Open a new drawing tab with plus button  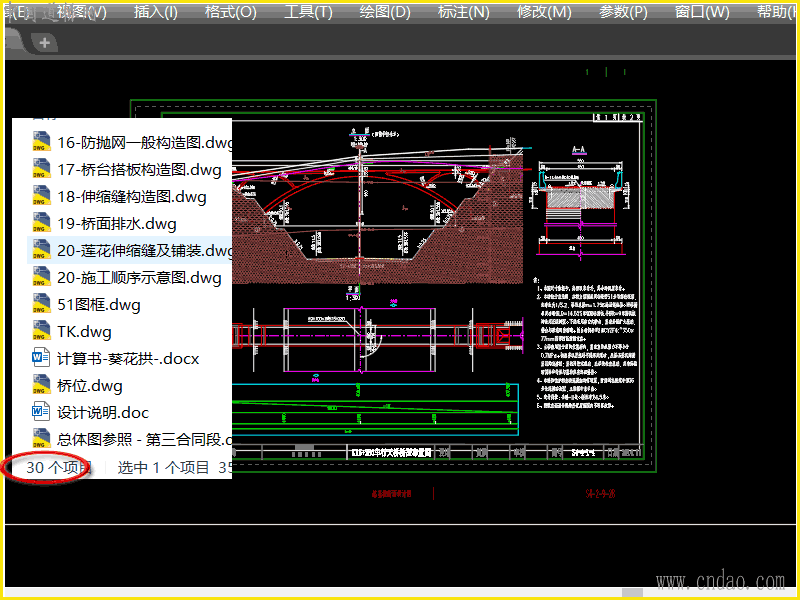(x=44, y=42)
